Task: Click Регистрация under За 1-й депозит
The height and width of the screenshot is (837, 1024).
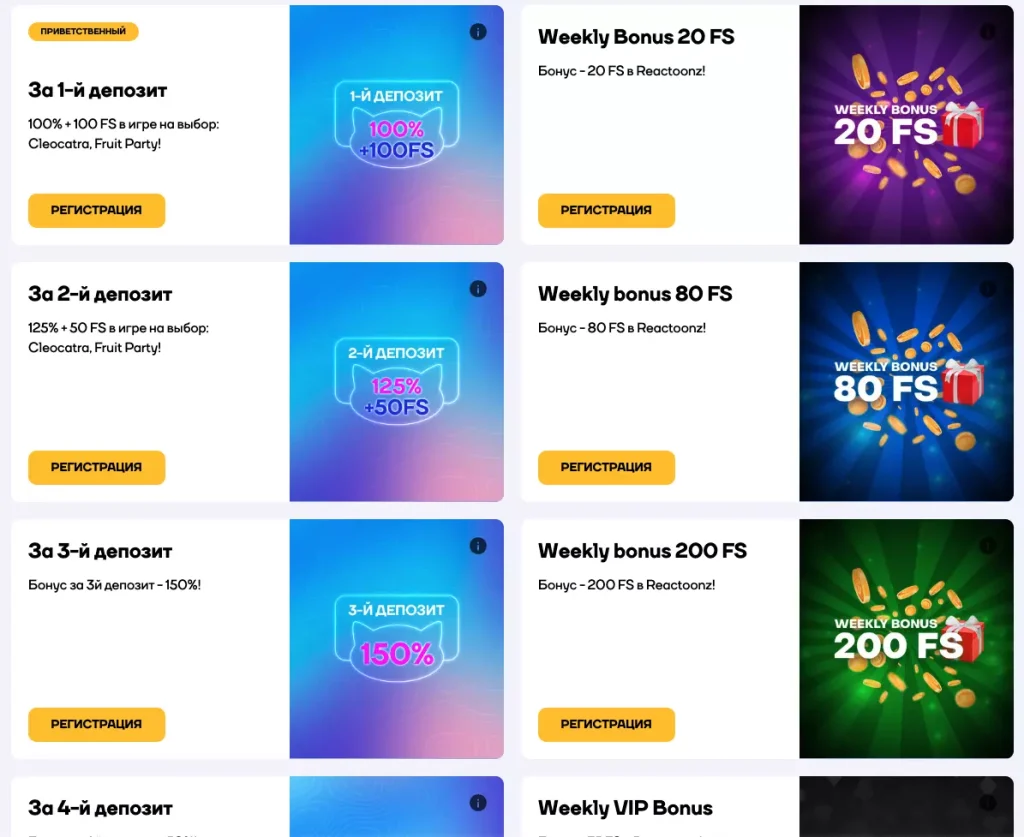Action: [x=96, y=210]
